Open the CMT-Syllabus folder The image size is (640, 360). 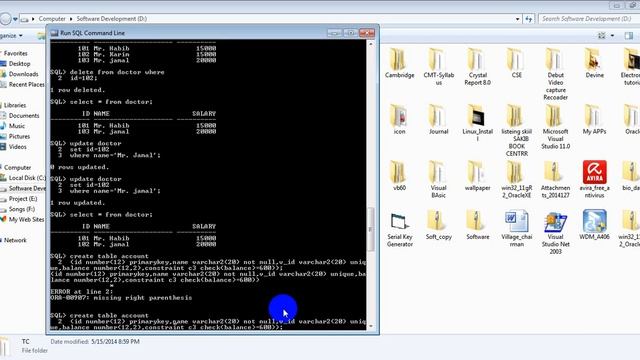pos(438,67)
